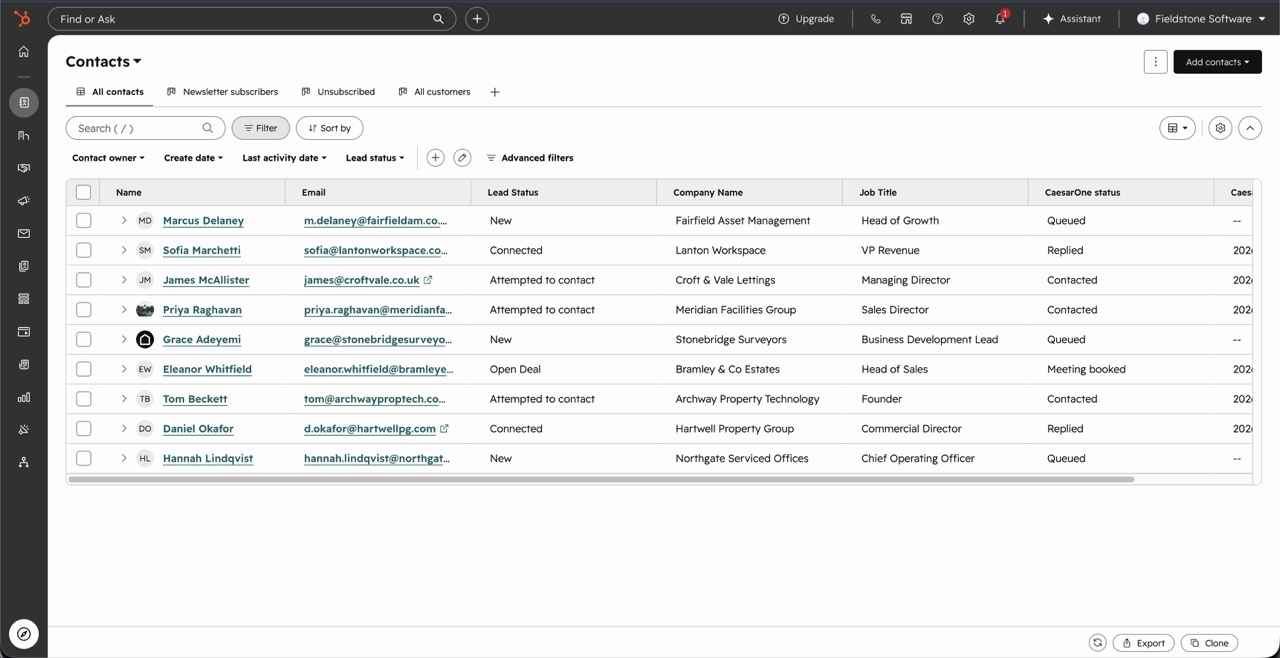1280x658 pixels.
Task: Check the box for Priya Raghavan
Action: (x=84, y=310)
